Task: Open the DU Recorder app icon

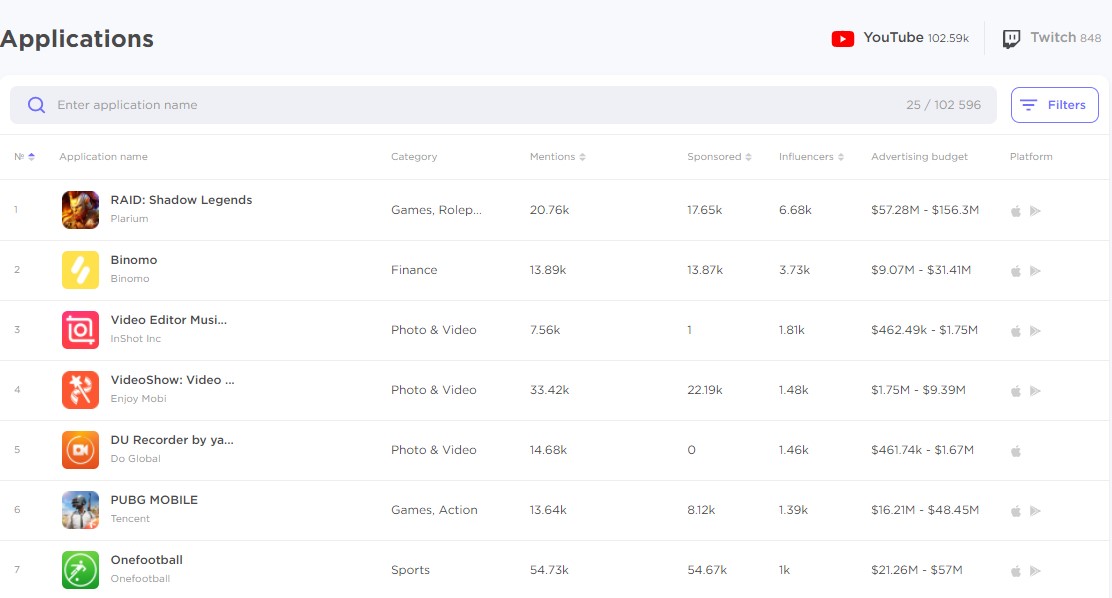Action: (80, 450)
